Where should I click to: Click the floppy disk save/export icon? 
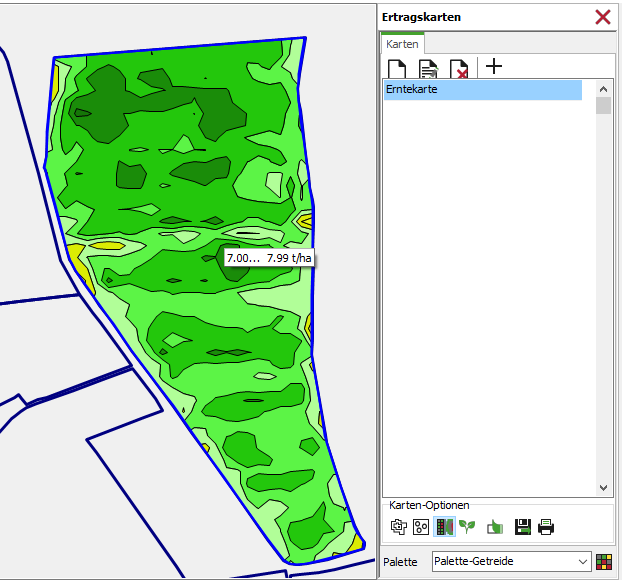point(522,526)
